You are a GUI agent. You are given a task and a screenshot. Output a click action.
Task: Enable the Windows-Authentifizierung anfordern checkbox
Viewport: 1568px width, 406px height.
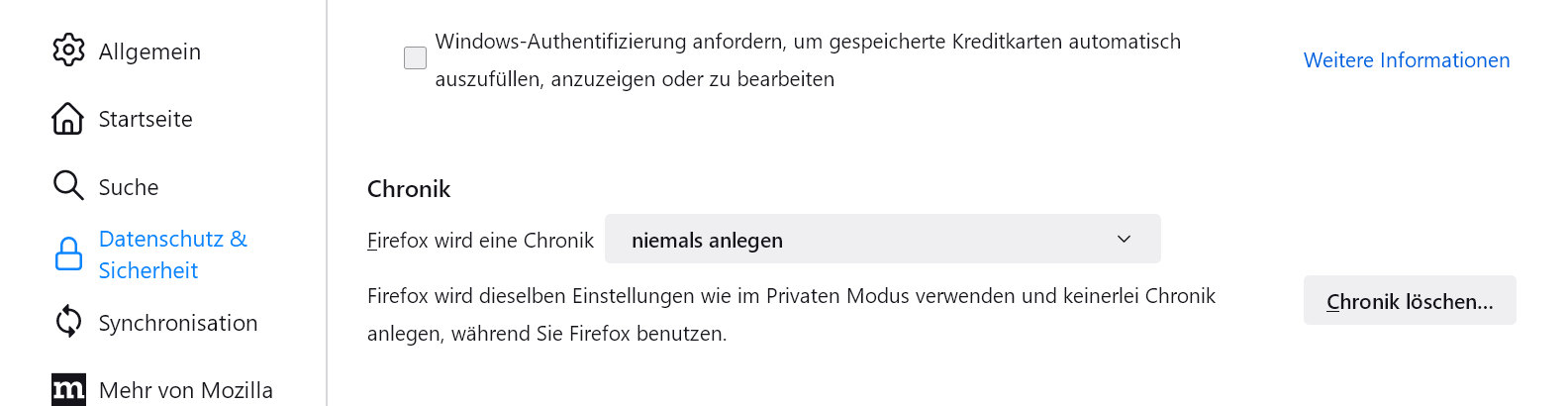(416, 58)
